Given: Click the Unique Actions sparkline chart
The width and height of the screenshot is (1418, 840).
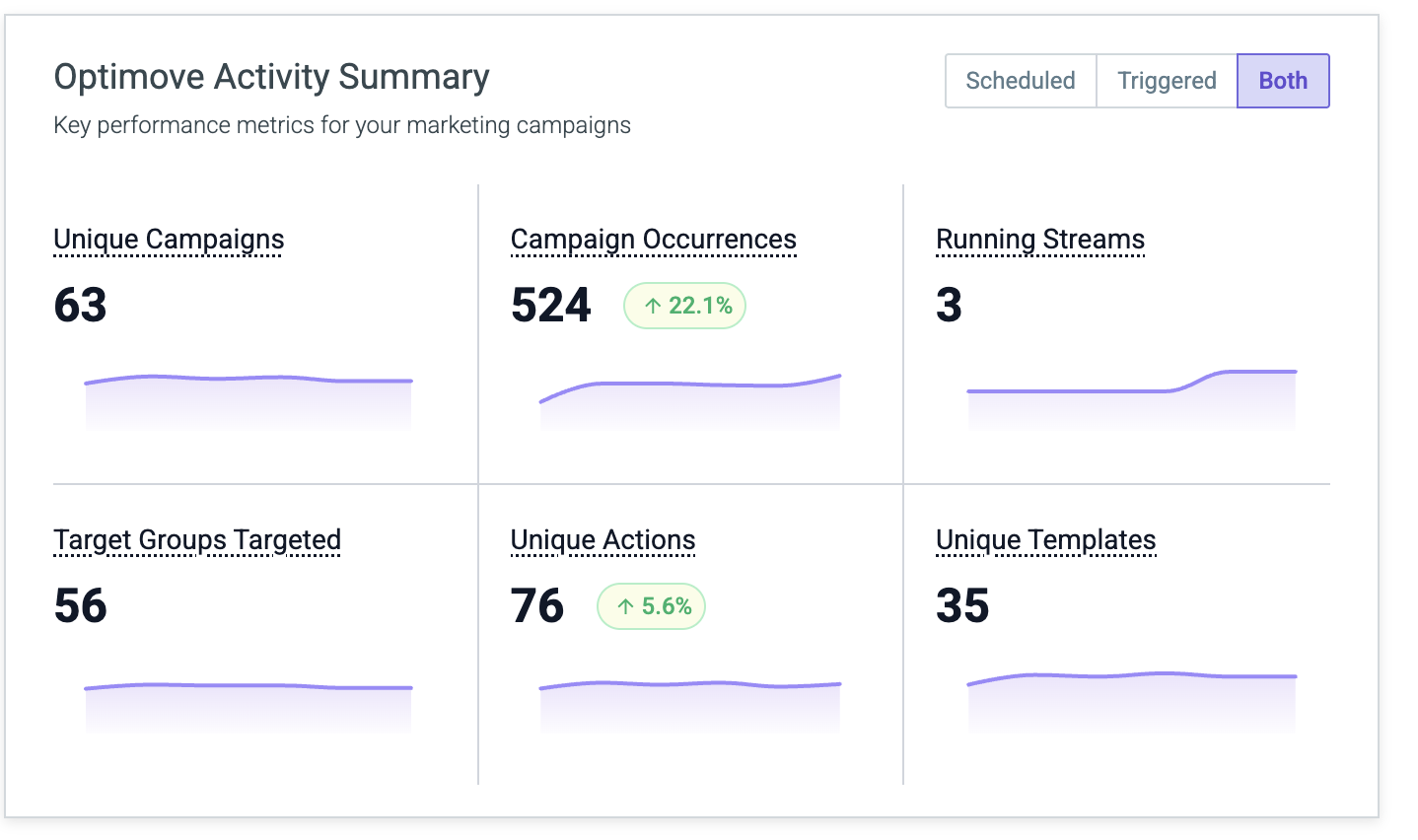Looking at the screenshot, I should tap(690, 706).
